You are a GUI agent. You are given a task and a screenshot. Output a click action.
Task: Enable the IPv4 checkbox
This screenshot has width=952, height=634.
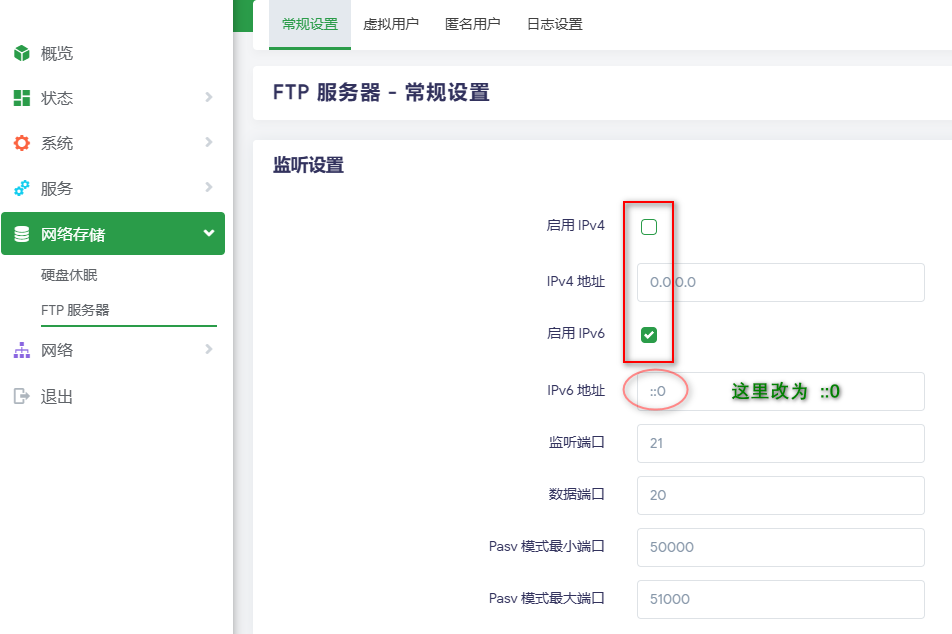(x=649, y=227)
